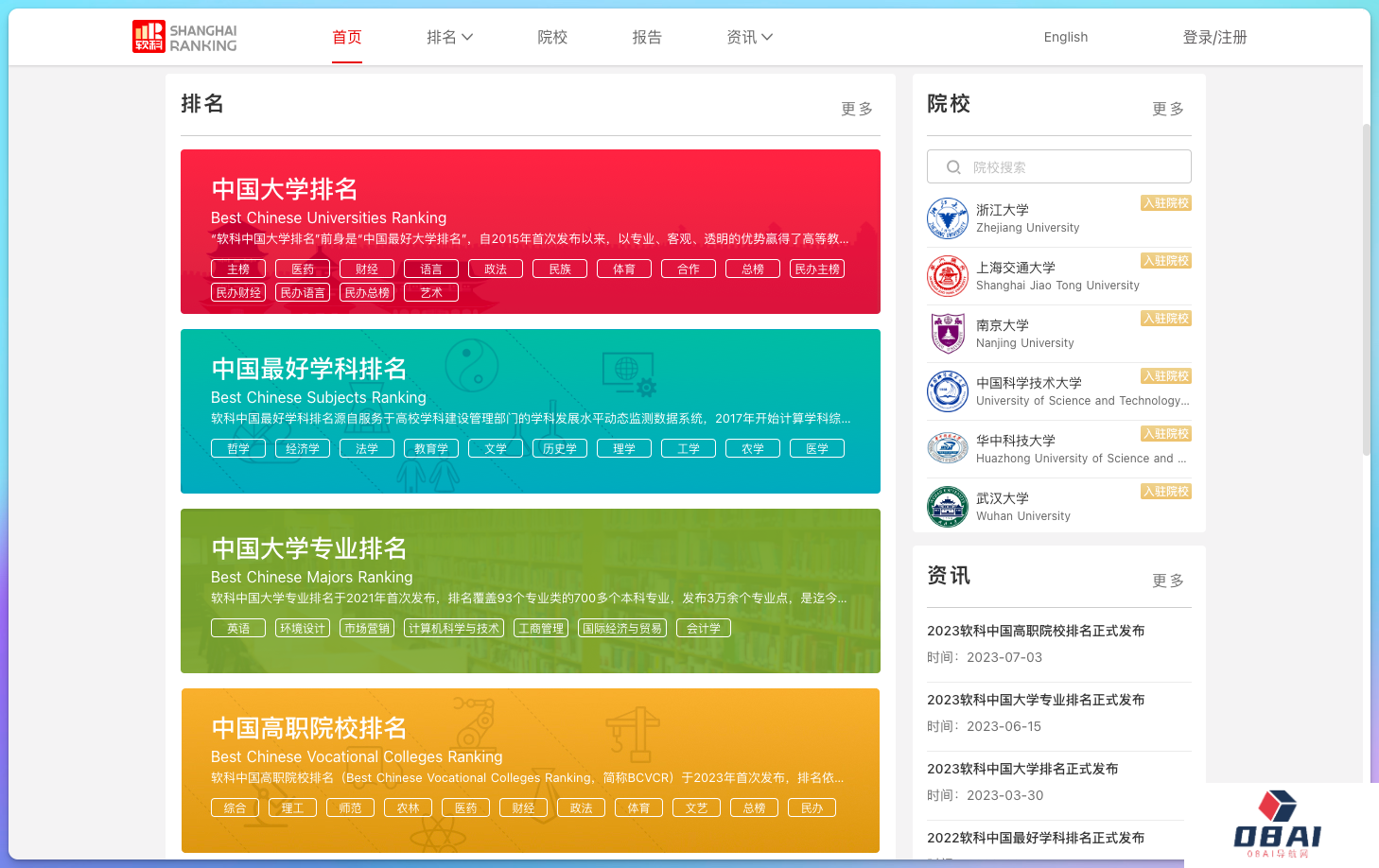
Task: Select 总榜 under 中国大学排名
Action: [x=753, y=269]
